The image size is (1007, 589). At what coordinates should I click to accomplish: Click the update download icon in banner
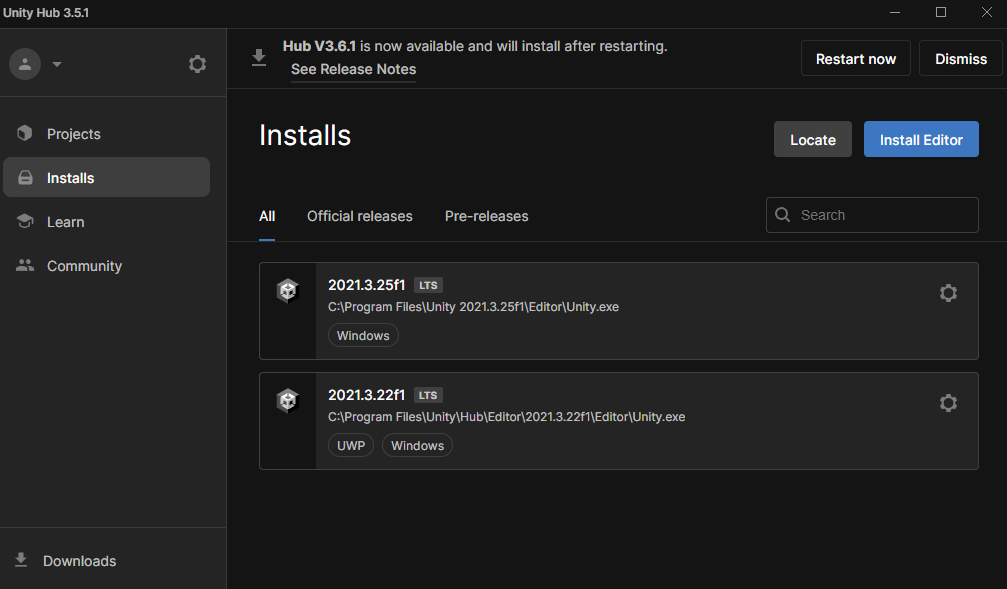click(x=259, y=58)
